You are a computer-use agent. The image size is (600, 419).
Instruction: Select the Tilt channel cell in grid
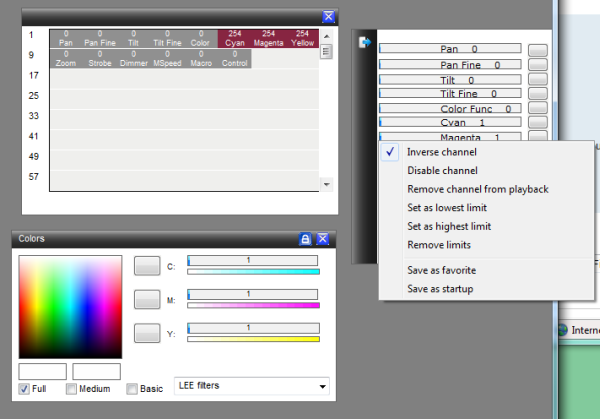coord(134,39)
